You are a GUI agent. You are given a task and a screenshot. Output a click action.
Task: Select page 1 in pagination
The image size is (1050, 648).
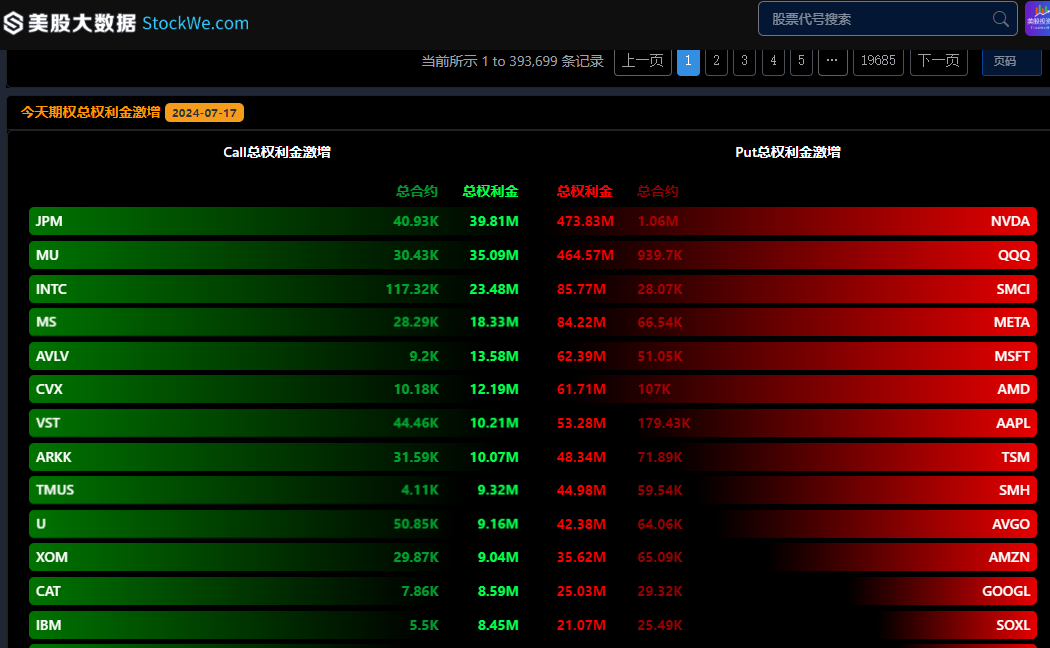[x=688, y=61]
